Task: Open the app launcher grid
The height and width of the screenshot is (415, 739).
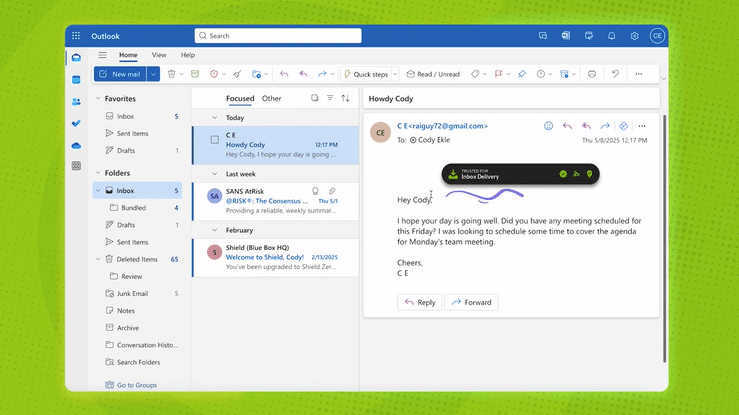Action: point(76,36)
